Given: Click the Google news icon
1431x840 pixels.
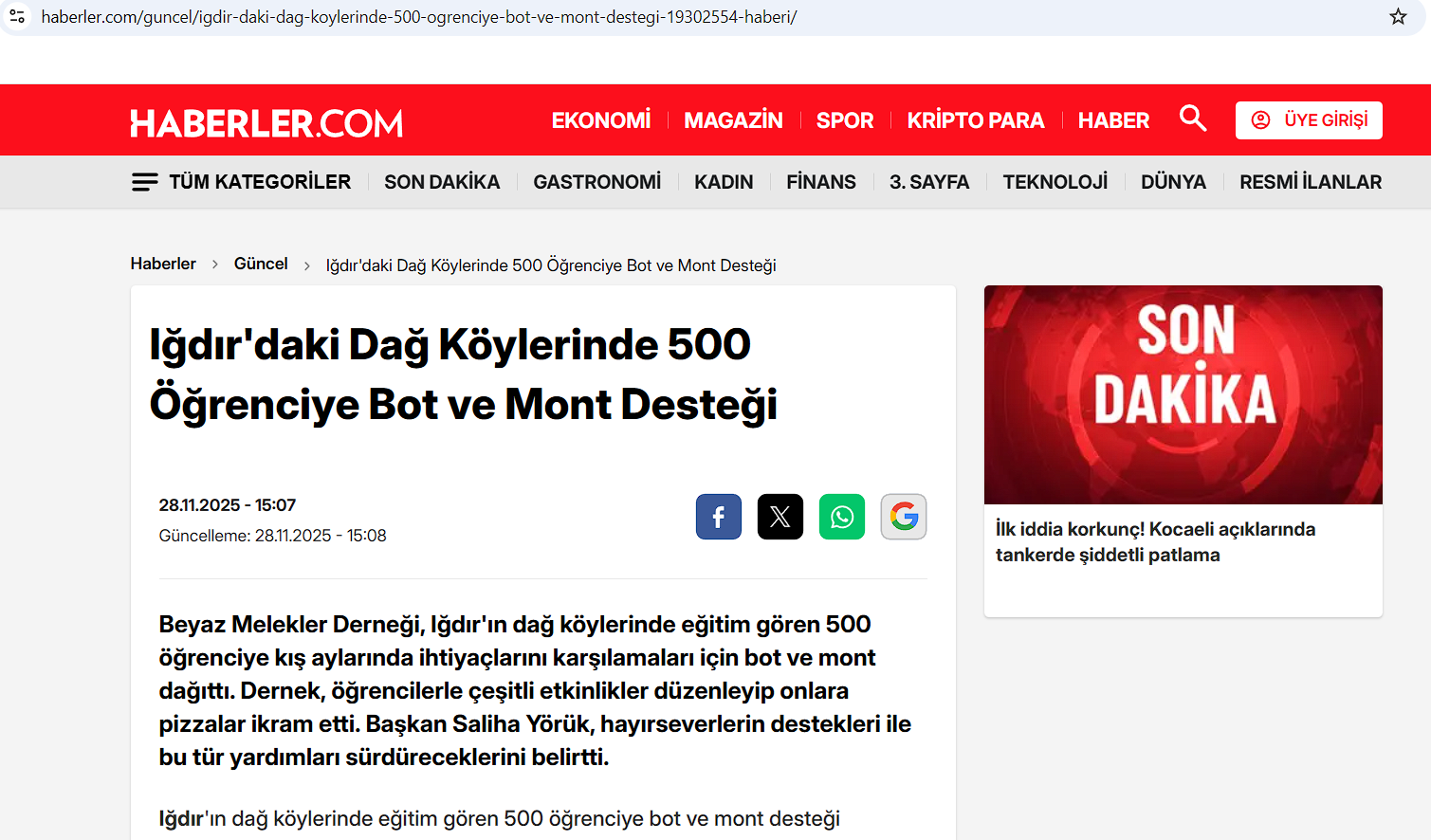Looking at the screenshot, I should point(903,517).
